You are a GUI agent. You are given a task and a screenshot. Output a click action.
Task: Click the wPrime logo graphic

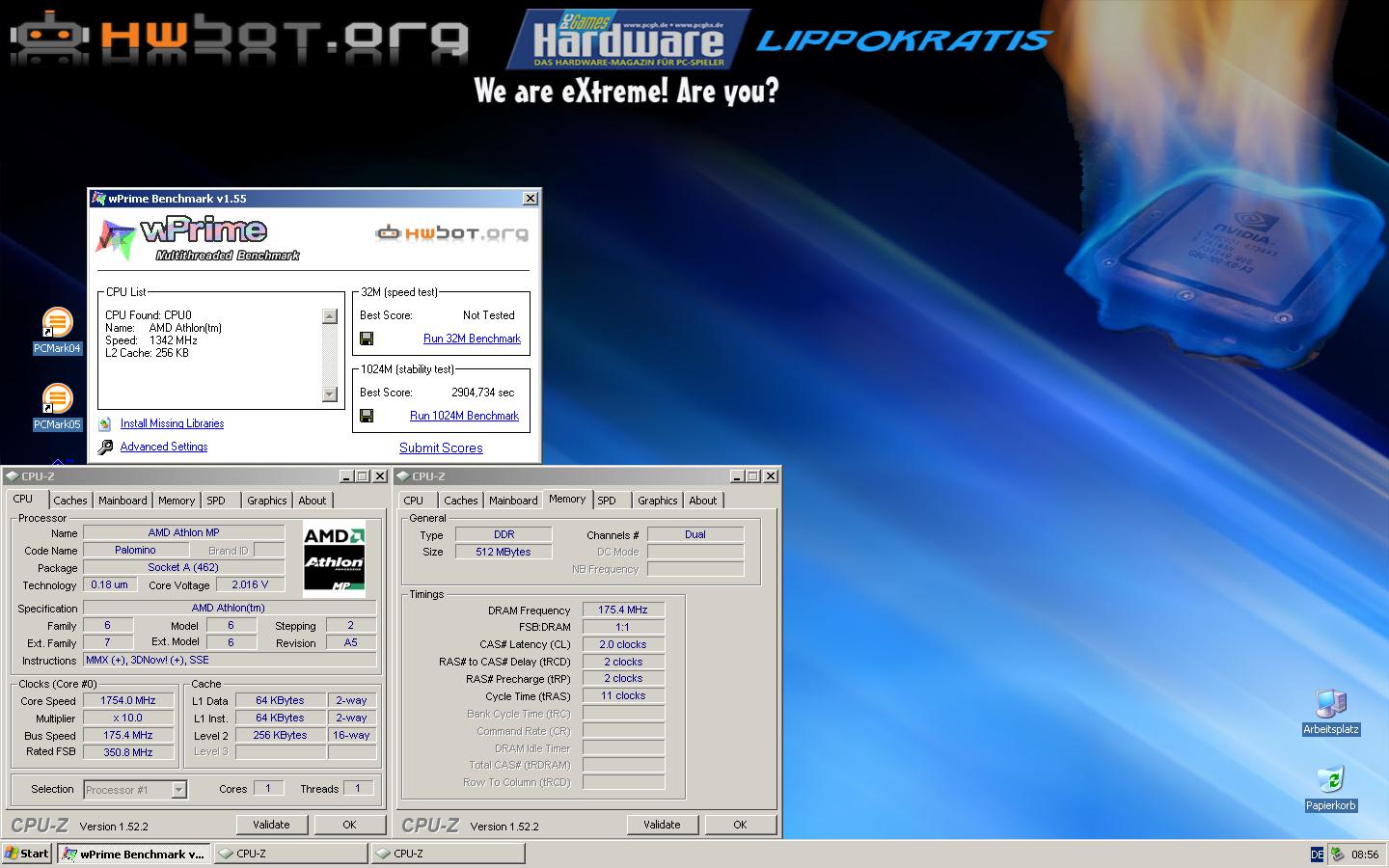198,238
